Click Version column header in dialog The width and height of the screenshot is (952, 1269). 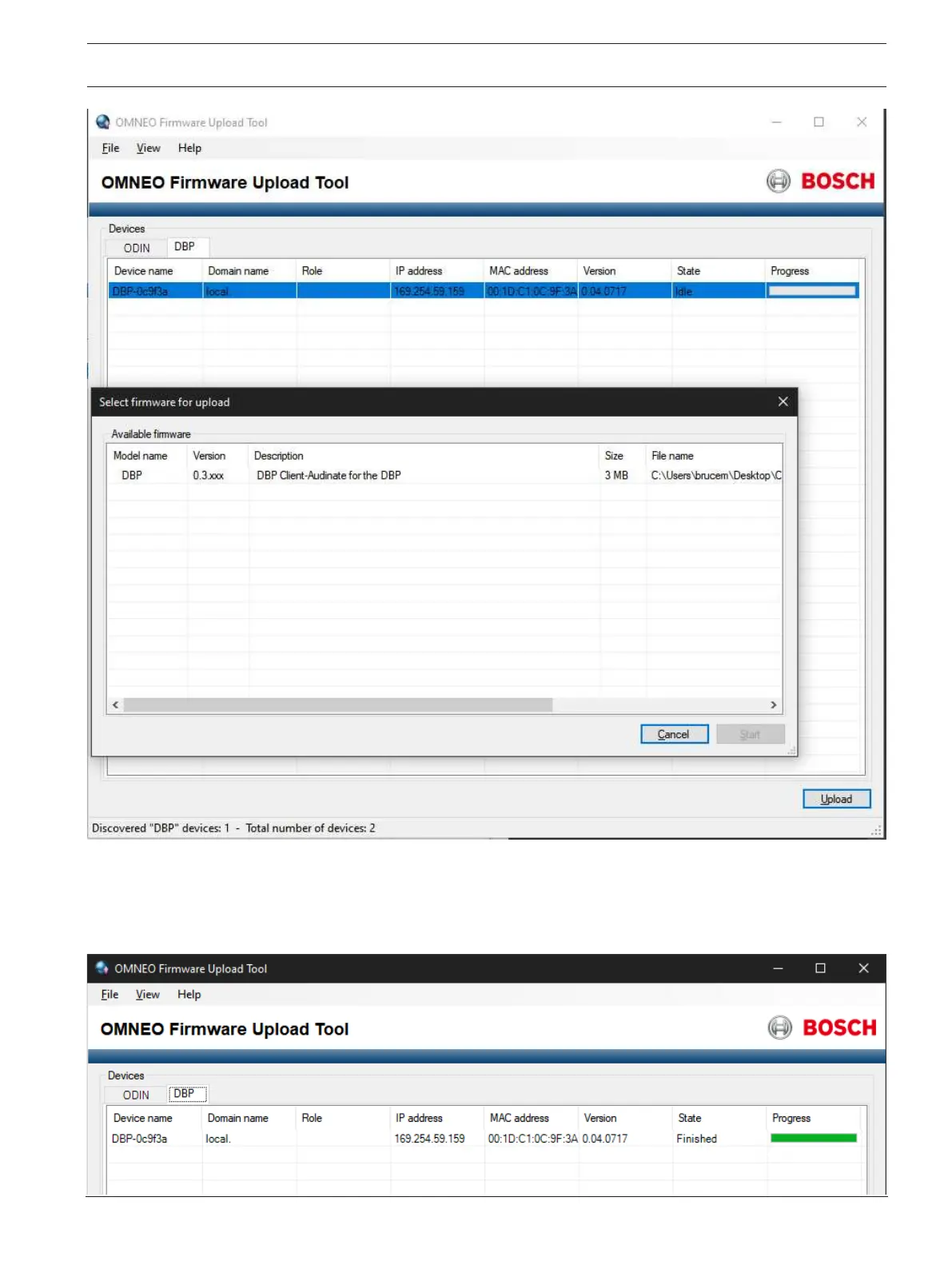coord(209,456)
